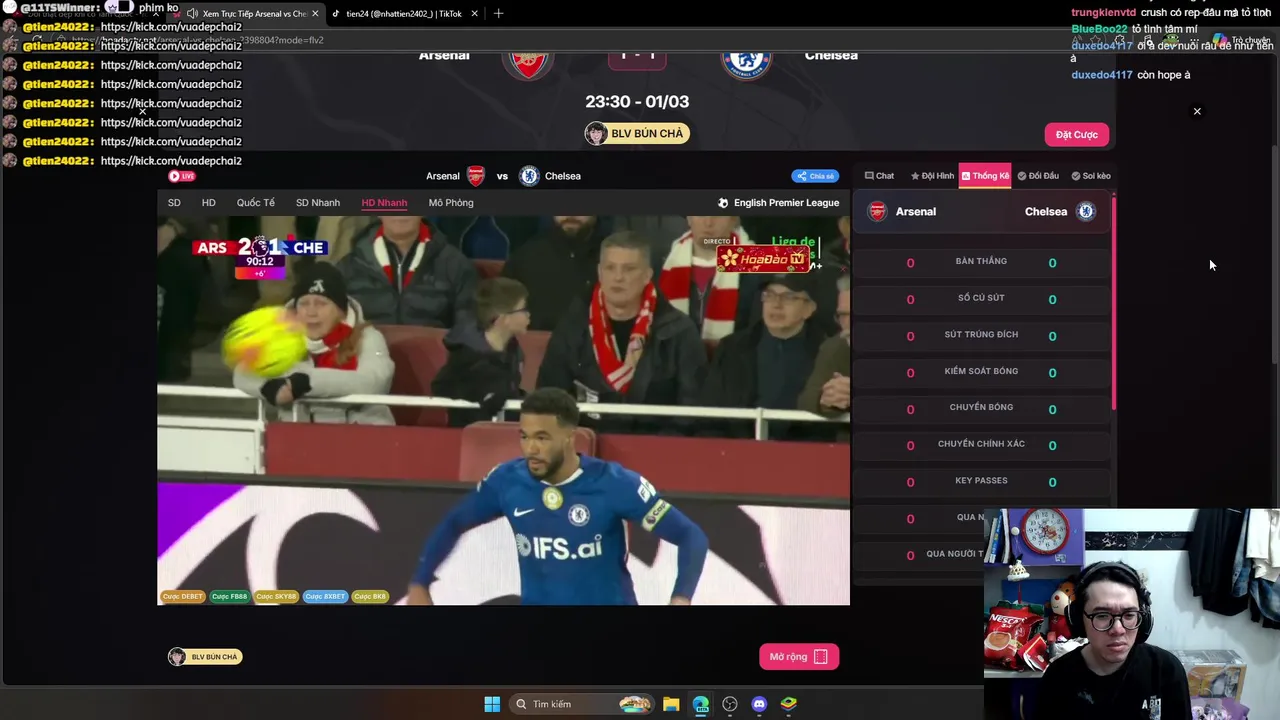Click the SỐ CÚ SÚT stat row

click(981, 298)
